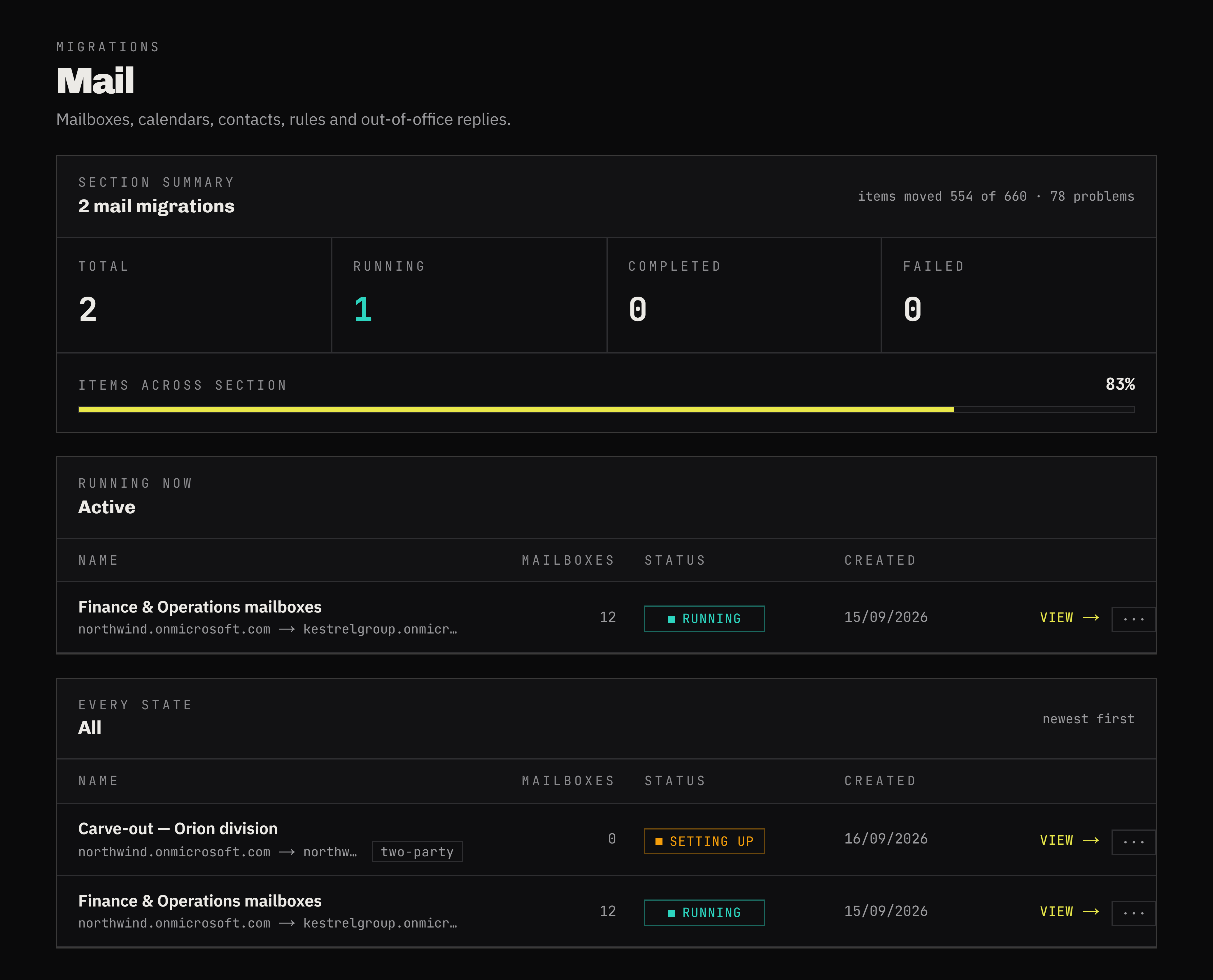The image size is (1213, 980).
Task: Click the RUNNING status badge in the Active table
Action: click(x=704, y=619)
